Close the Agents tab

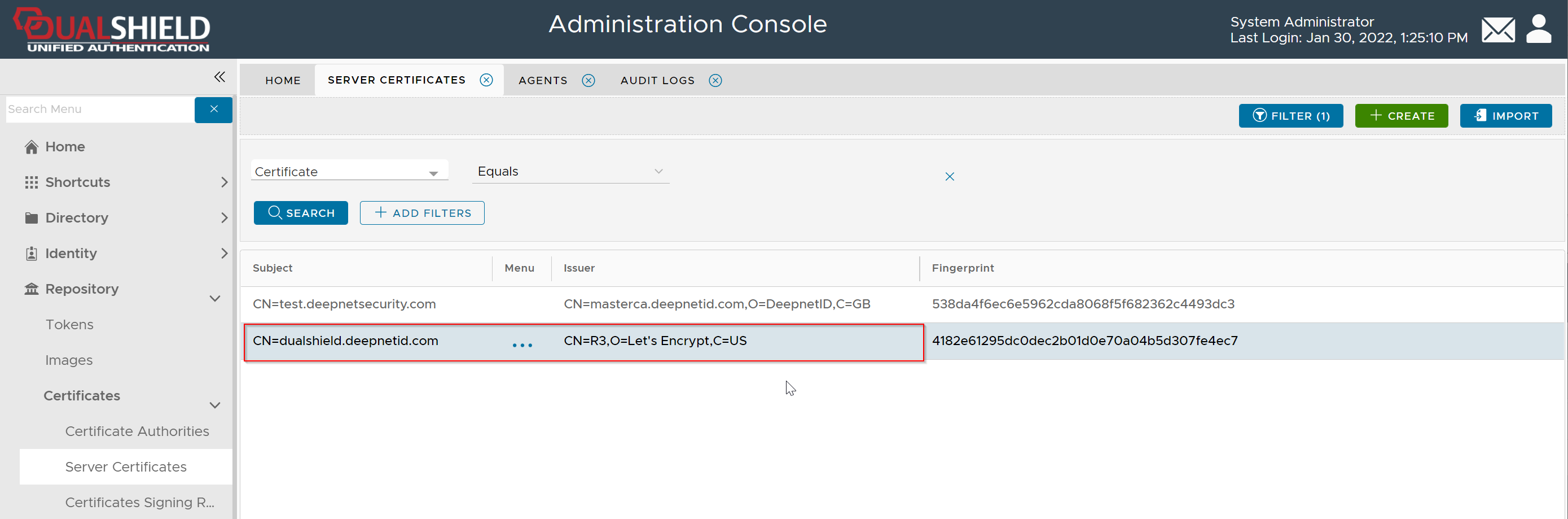tap(588, 80)
